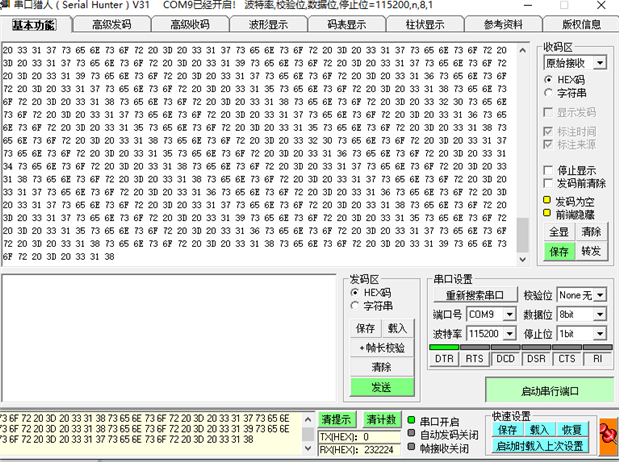
Task: Open the 停止位 1bit dropdown
Action: [x=600, y=334]
